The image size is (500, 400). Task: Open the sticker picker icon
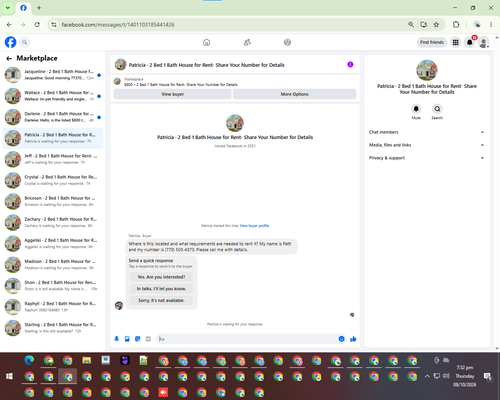tap(138, 339)
